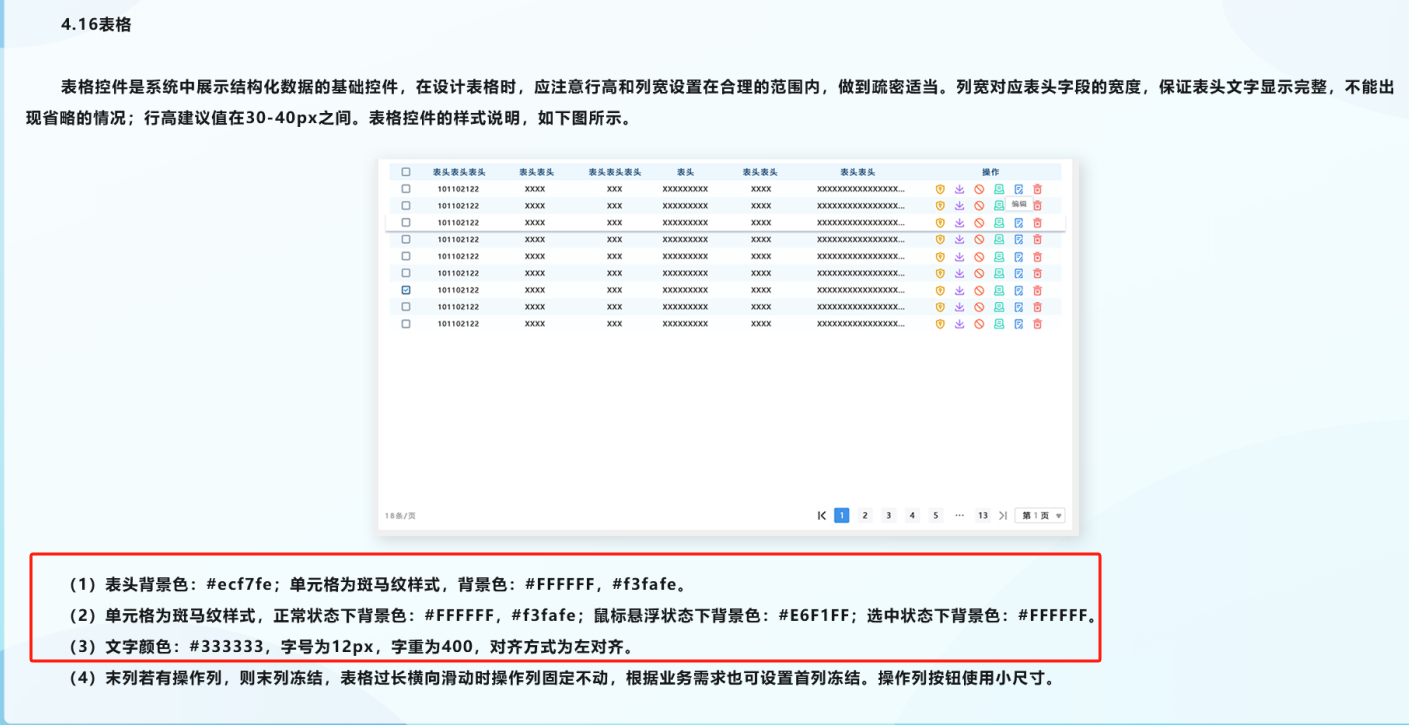The height and width of the screenshot is (725, 1409).
Task: Tick the checkbox in the first data row
Action: [x=406, y=189]
